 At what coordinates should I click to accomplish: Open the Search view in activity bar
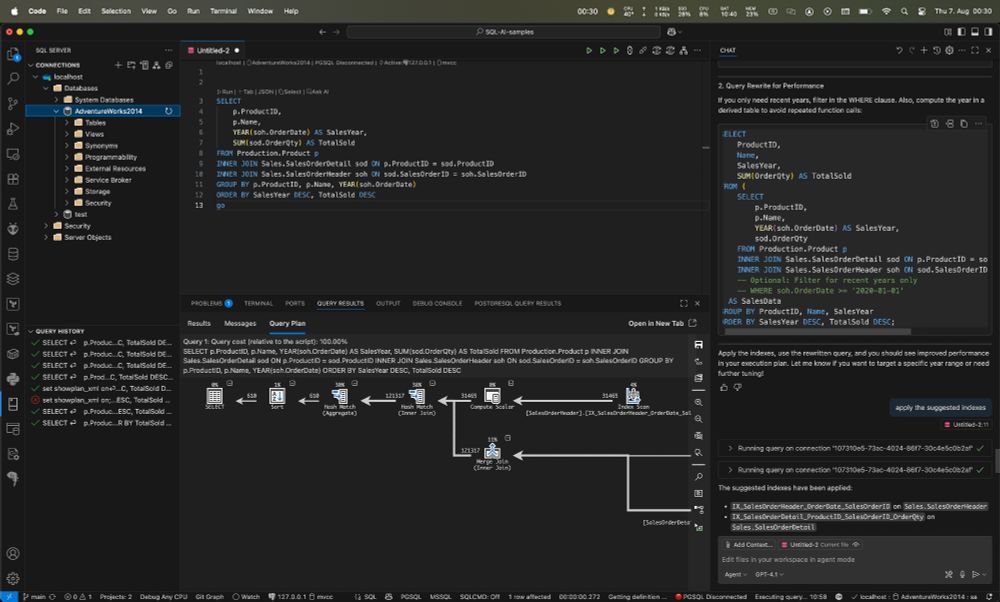click(x=13, y=79)
